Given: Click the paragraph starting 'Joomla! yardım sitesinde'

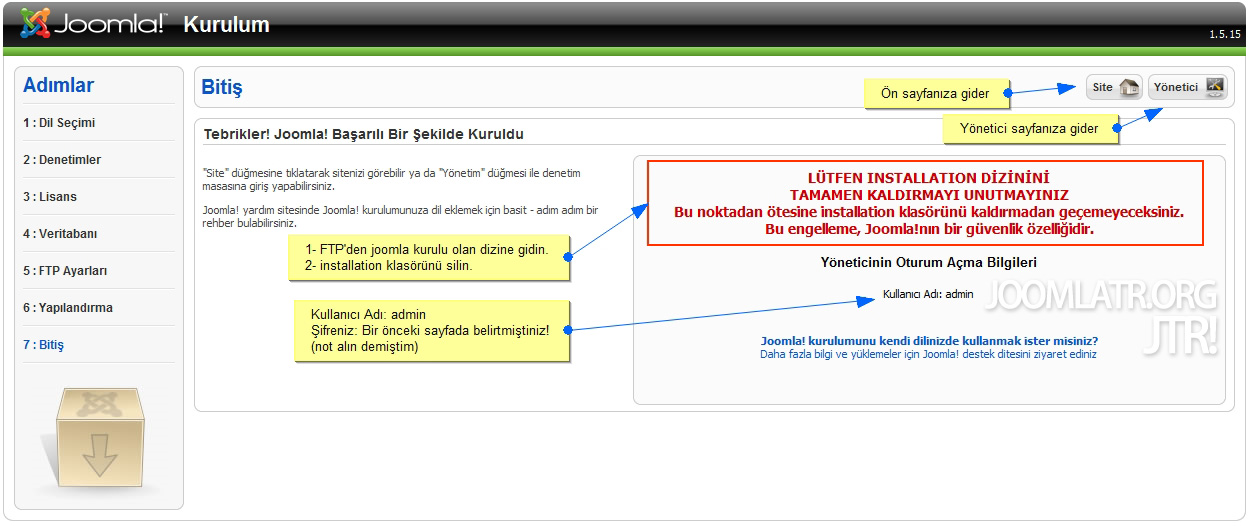Looking at the screenshot, I should coord(400,216).
